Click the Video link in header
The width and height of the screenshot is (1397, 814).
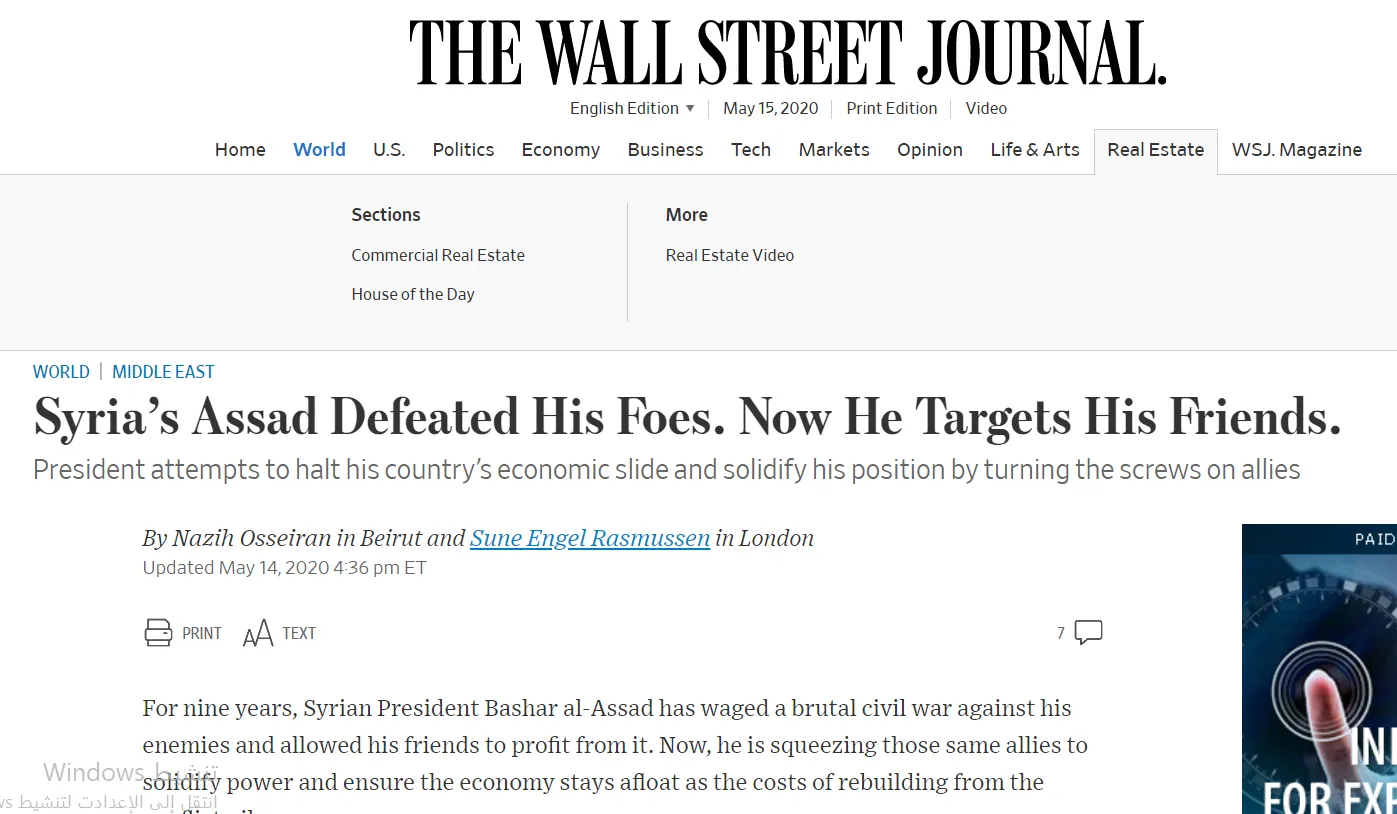(x=986, y=108)
